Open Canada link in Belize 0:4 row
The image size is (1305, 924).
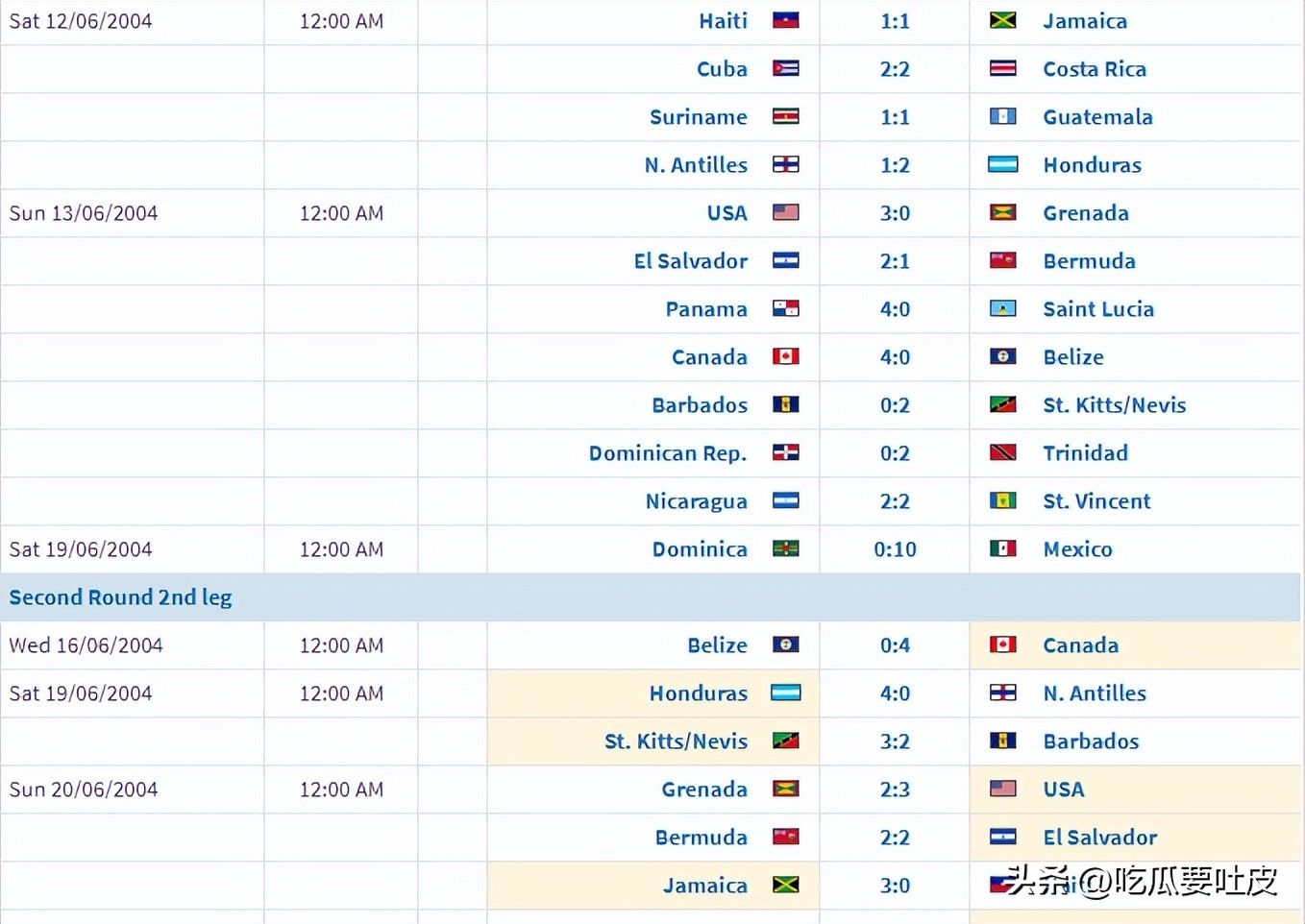pos(1081,645)
